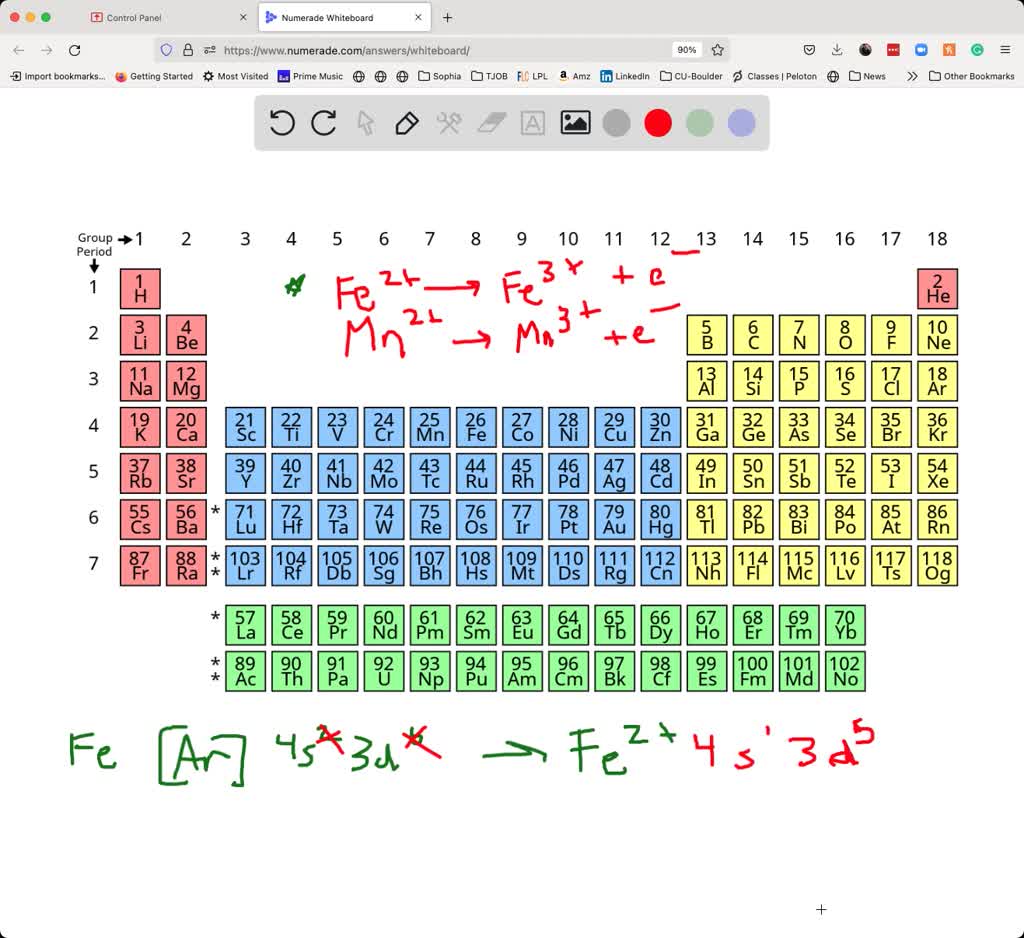Screen dimensions: 1024x938
Task: Click the shapes/tools icon on the whiteboard toolbar
Action: (448, 122)
